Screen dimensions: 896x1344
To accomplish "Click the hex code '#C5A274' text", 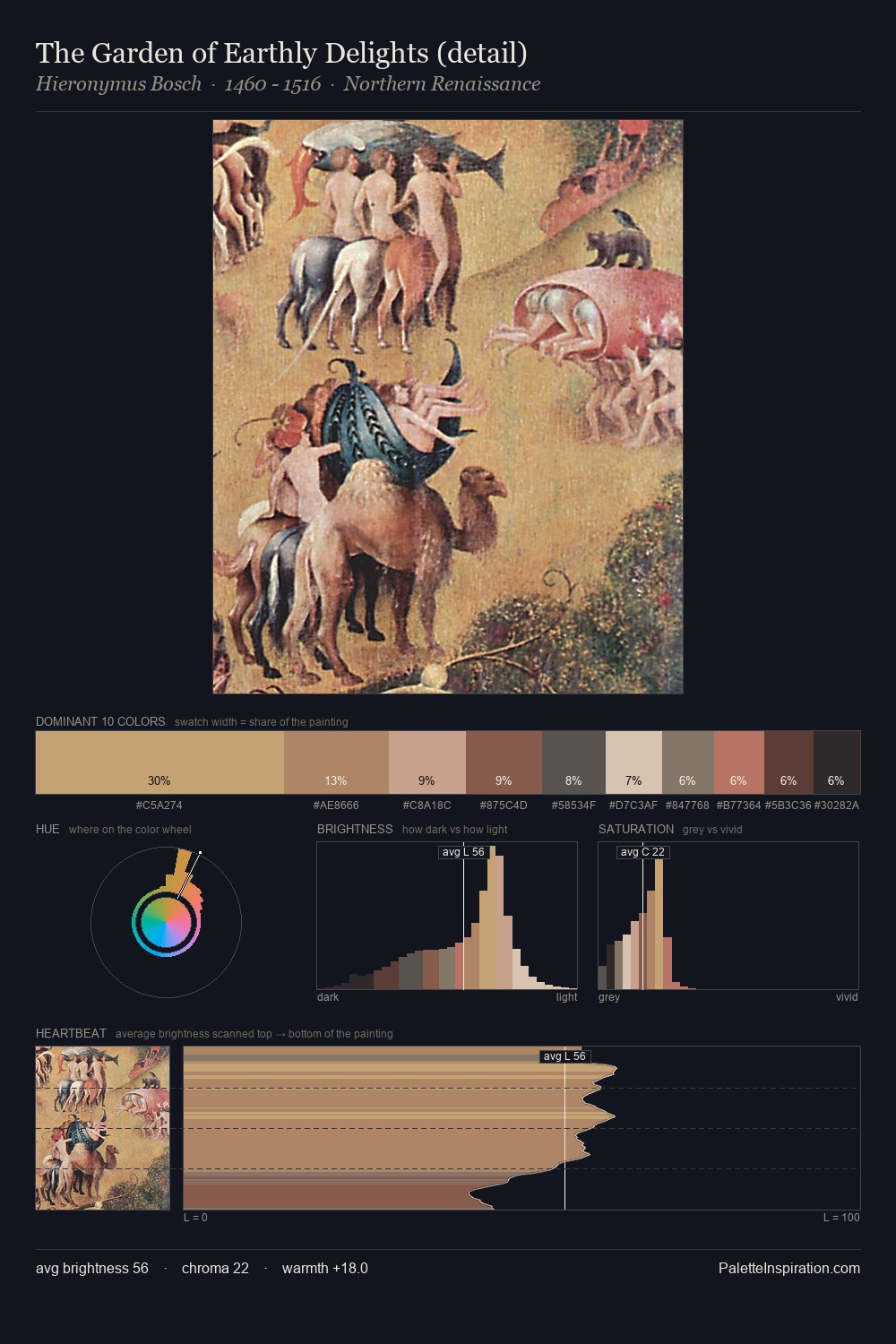I will tap(159, 805).
